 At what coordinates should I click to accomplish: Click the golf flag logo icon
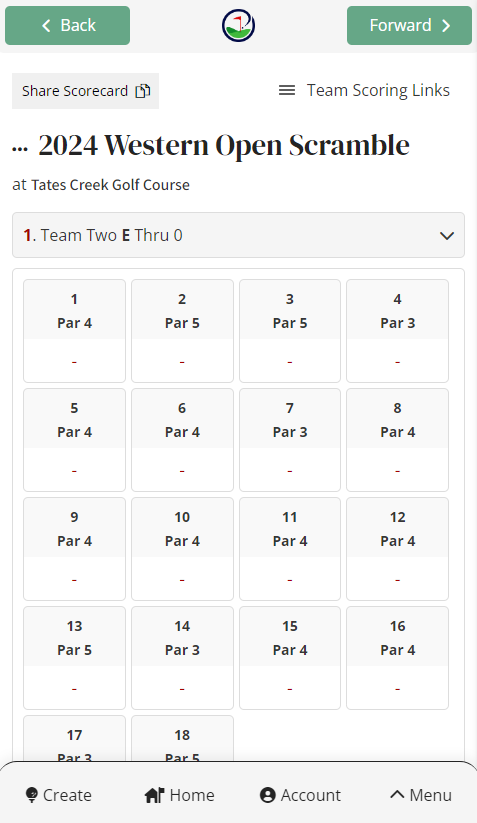pyautogui.click(x=238, y=25)
